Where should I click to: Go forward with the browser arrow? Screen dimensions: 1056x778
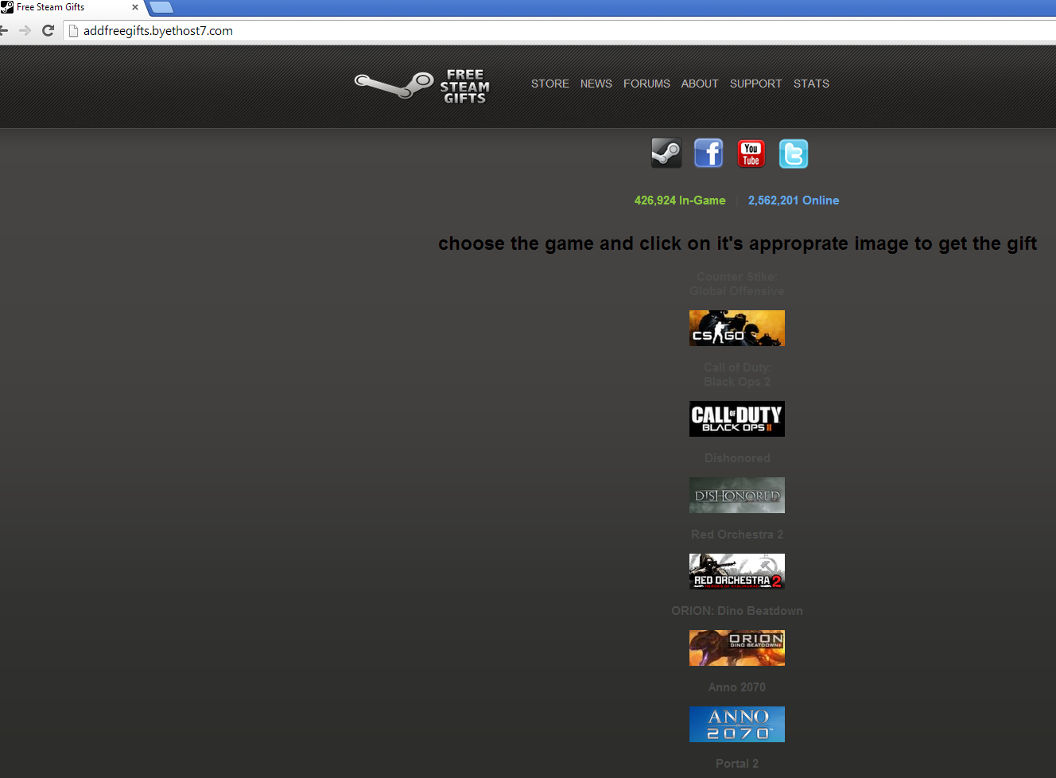pos(25,31)
